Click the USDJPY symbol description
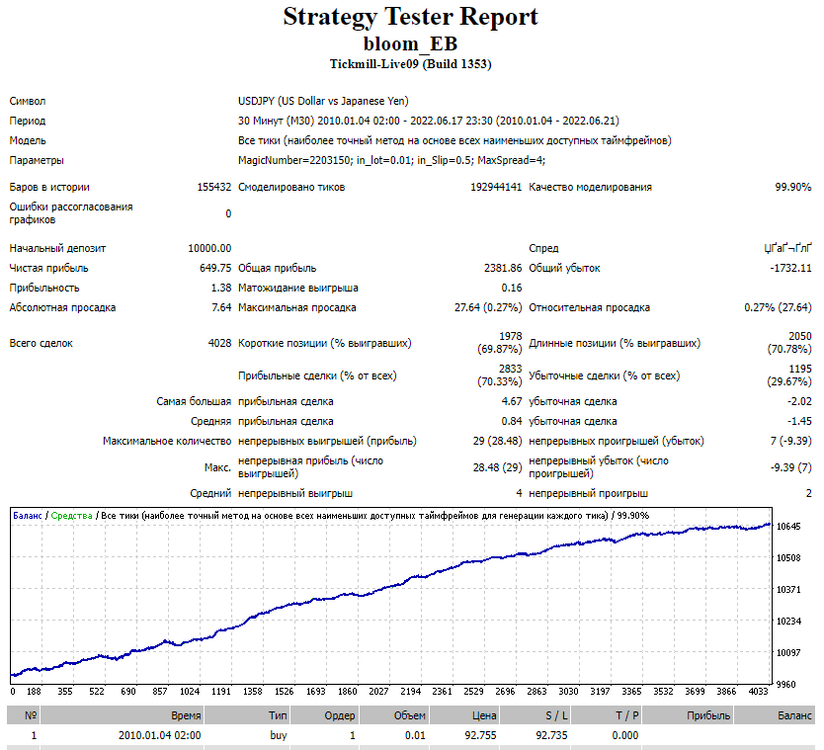Screen dimensions: 824x750 [x=323, y=101]
